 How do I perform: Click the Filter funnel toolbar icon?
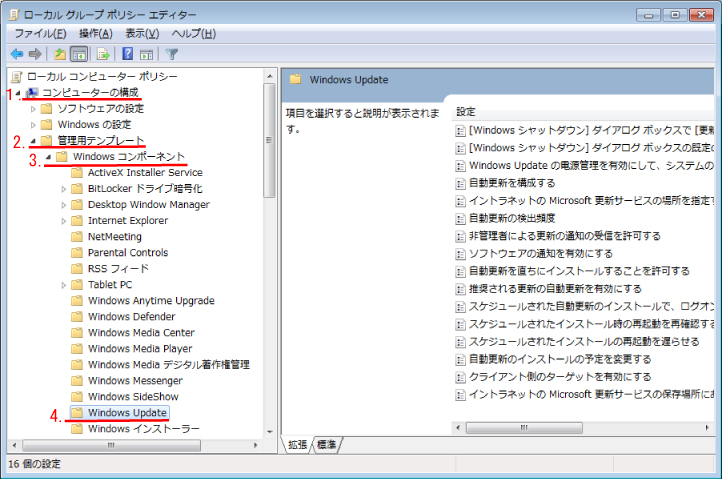[172, 54]
